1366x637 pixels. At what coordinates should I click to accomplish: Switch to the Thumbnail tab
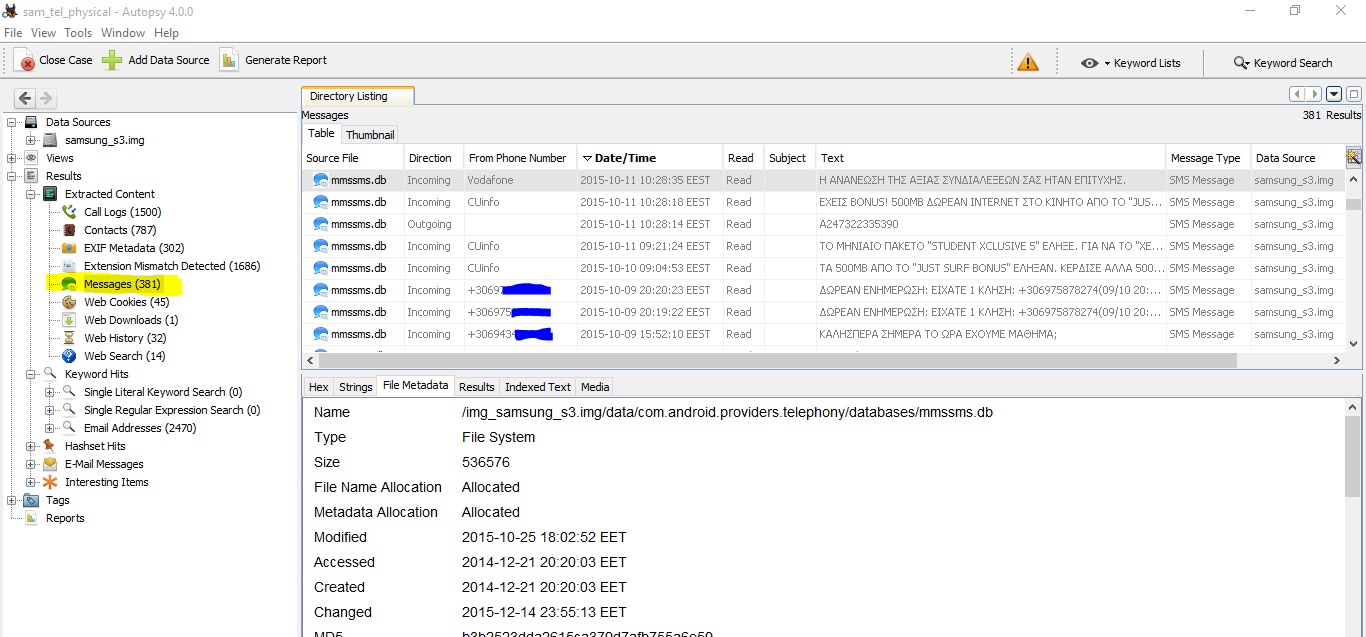click(x=370, y=135)
